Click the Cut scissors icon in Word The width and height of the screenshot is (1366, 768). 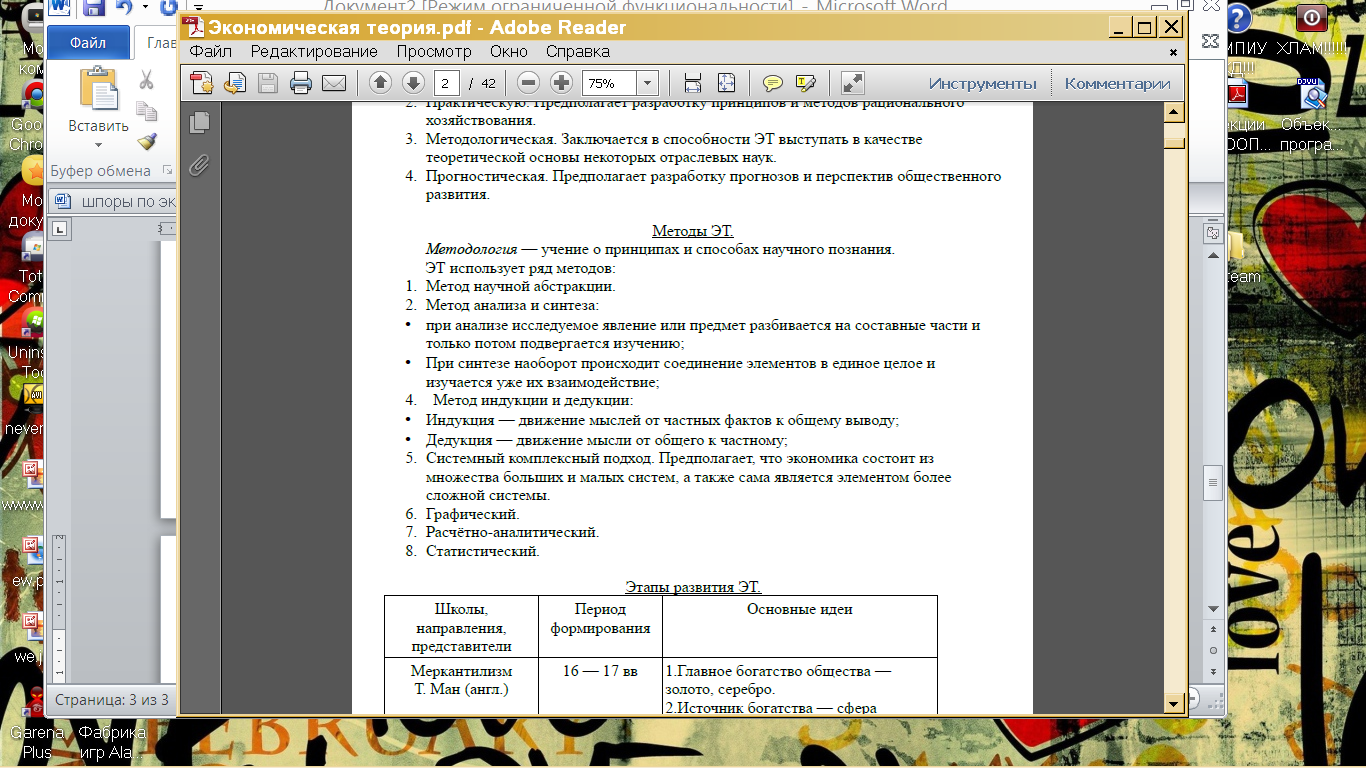coord(146,80)
